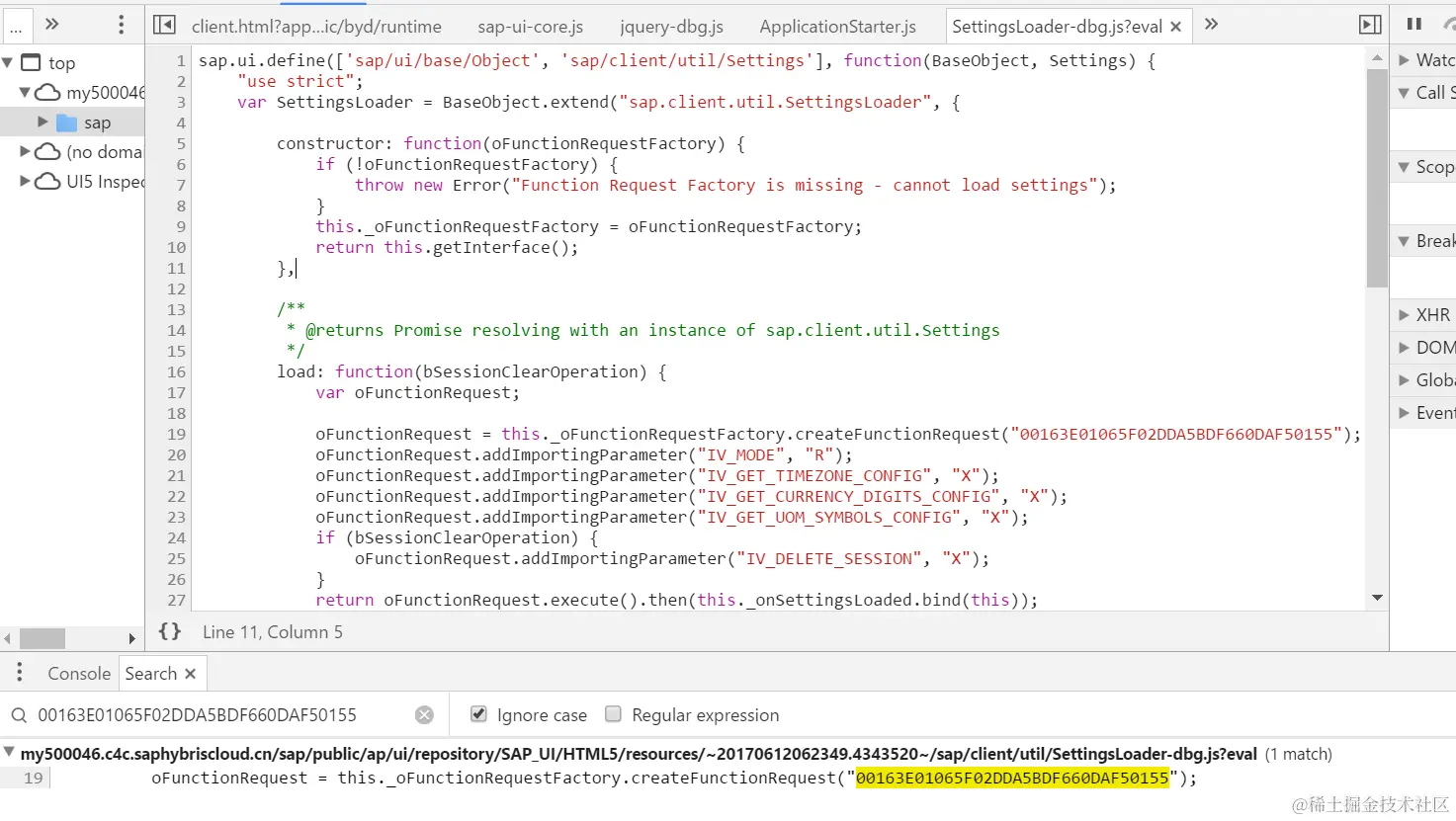Expand DOM breakpoints pane
Screen dimensions: 1456x821
click(x=1404, y=348)
